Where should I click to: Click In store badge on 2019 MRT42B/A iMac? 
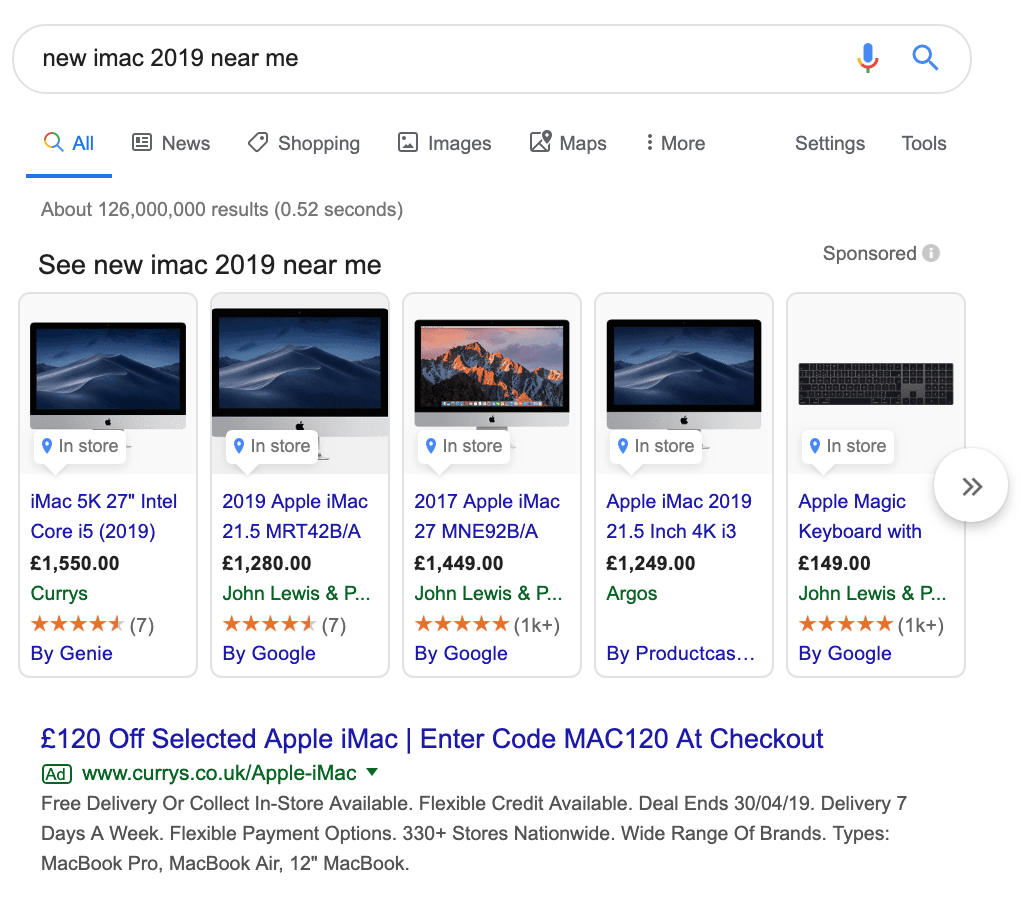pos(272,446)
